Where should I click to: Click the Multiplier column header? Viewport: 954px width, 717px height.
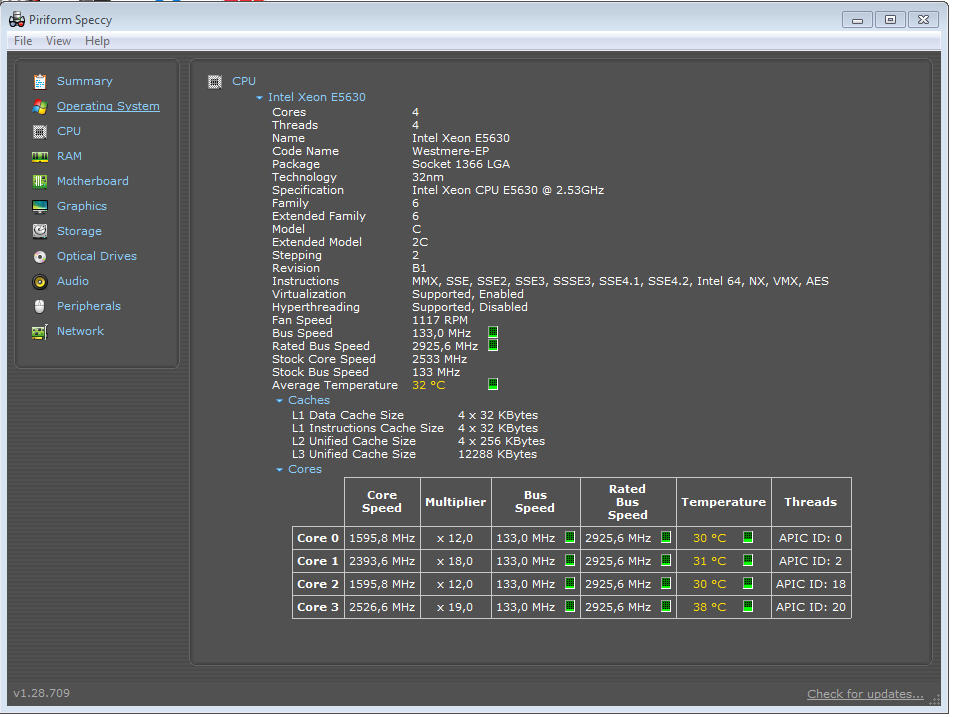click(455, 502)
